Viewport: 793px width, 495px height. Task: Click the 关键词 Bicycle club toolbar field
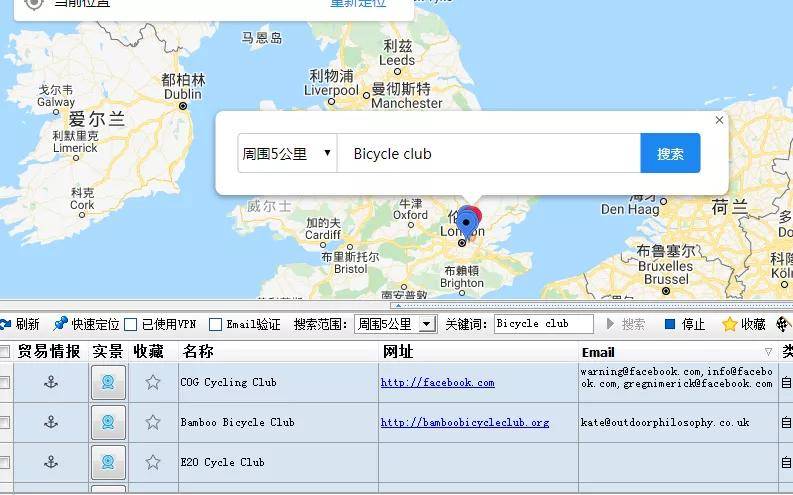[544, 324]
